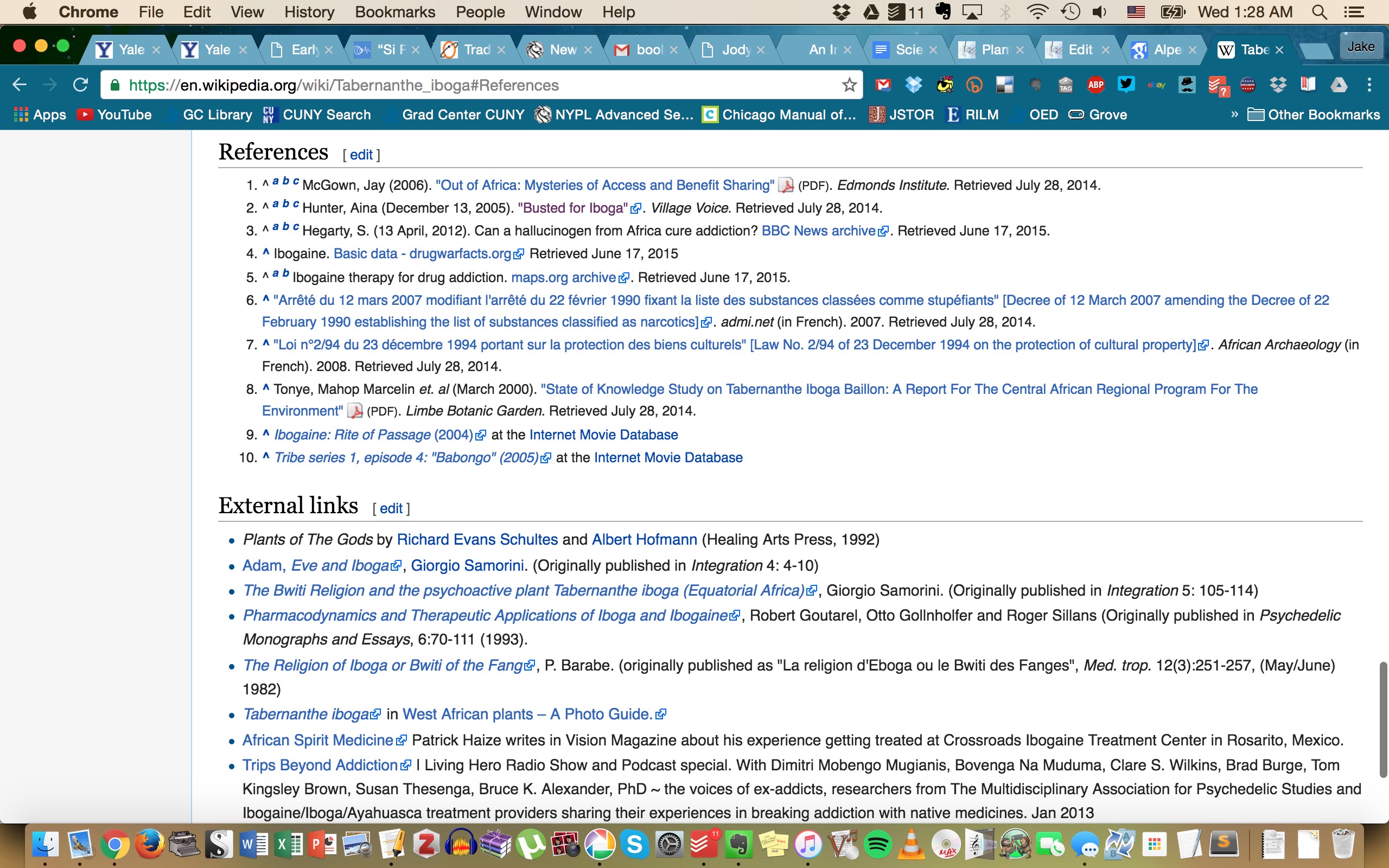
Task: Reload the page with the refresh icon
Action: [81, 85]
